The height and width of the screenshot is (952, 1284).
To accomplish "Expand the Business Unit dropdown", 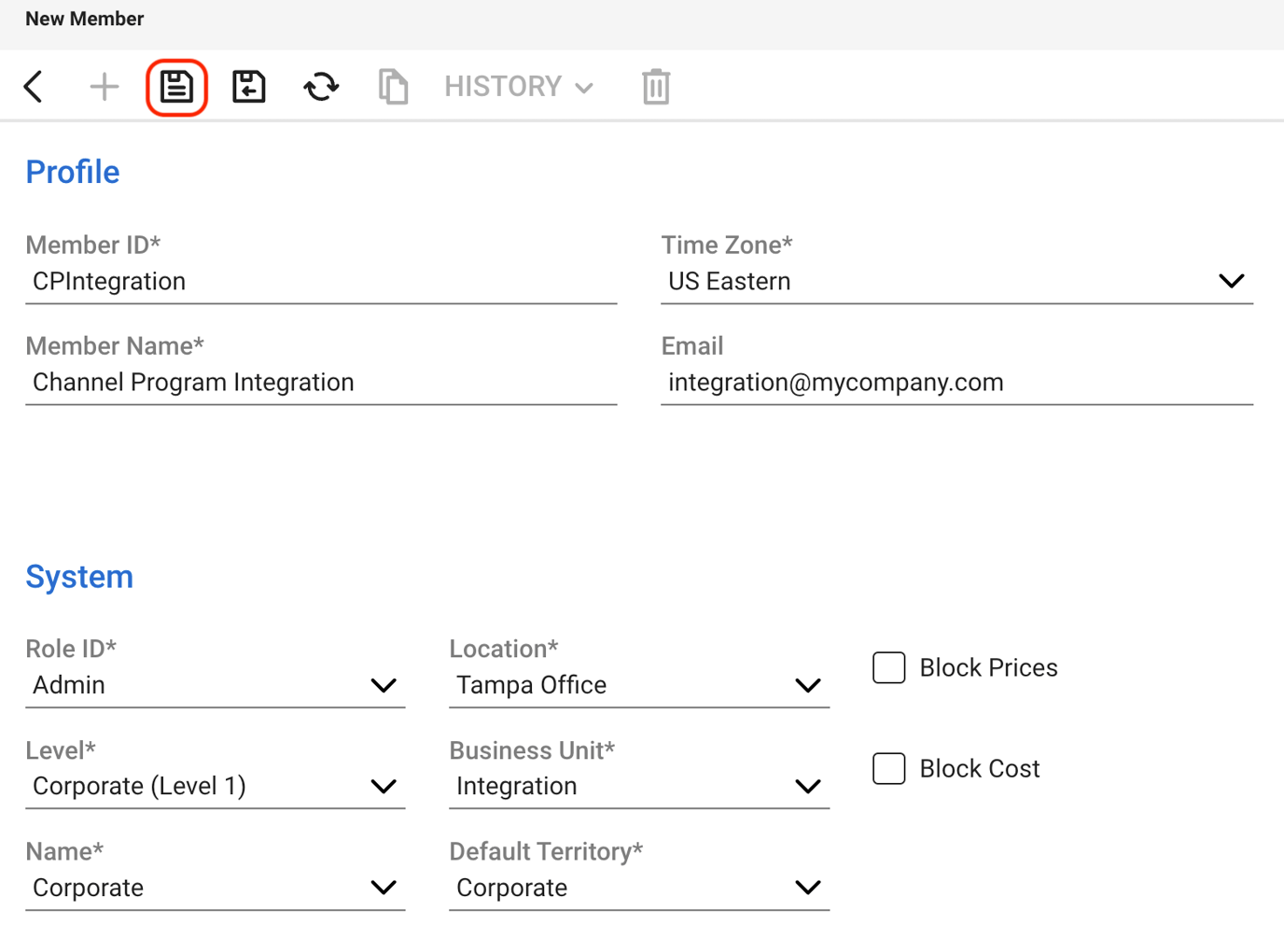I will (807, 786).
